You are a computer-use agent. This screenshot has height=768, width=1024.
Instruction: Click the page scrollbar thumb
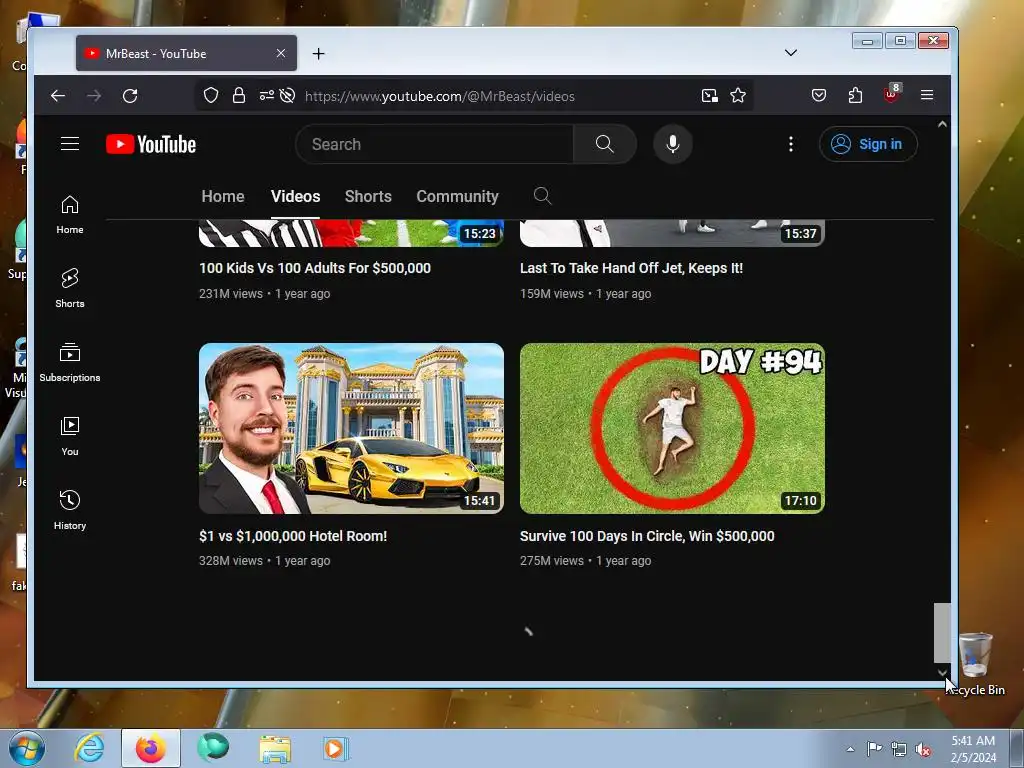(x=942, y=633)
